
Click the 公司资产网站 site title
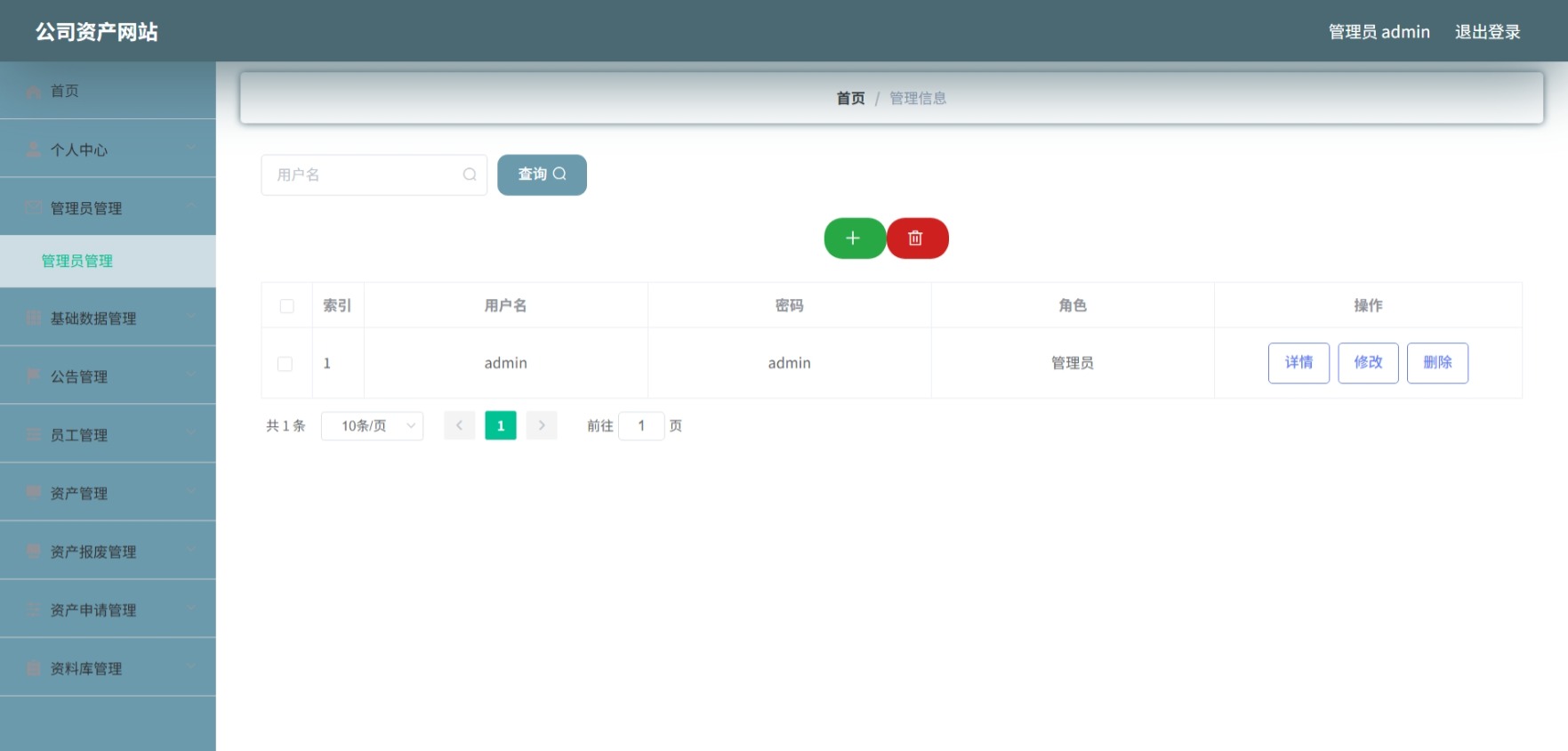[x=97, y=32]
